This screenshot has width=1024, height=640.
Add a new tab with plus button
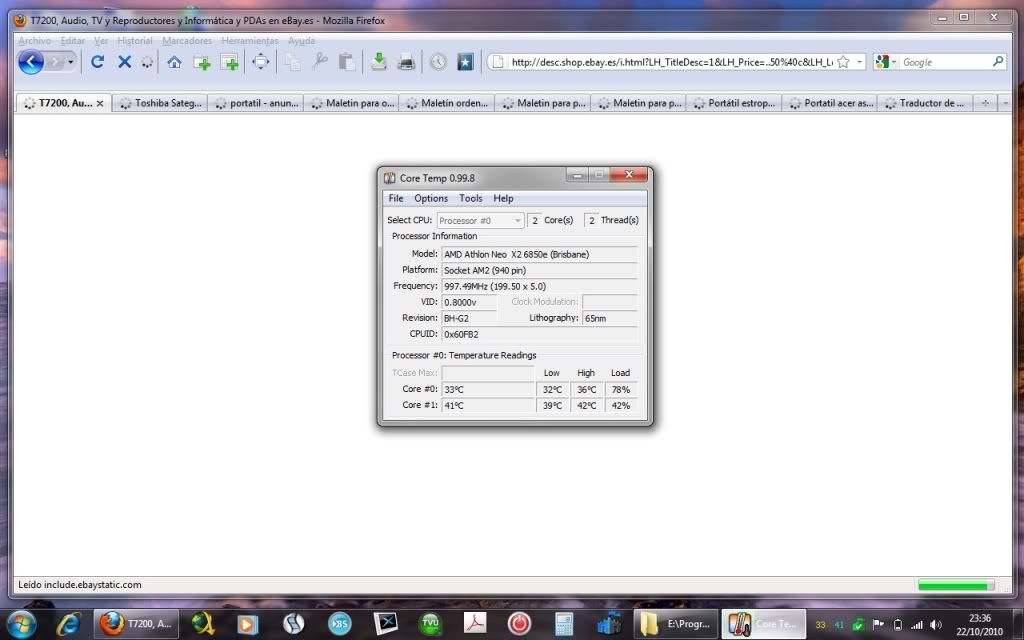click(985, 103)
